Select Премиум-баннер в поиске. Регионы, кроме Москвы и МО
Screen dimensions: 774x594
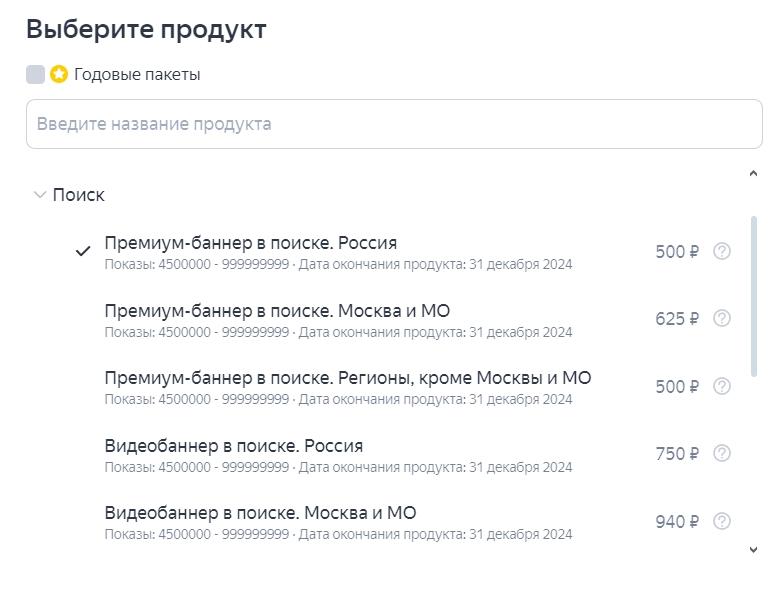tap(347, 378)
